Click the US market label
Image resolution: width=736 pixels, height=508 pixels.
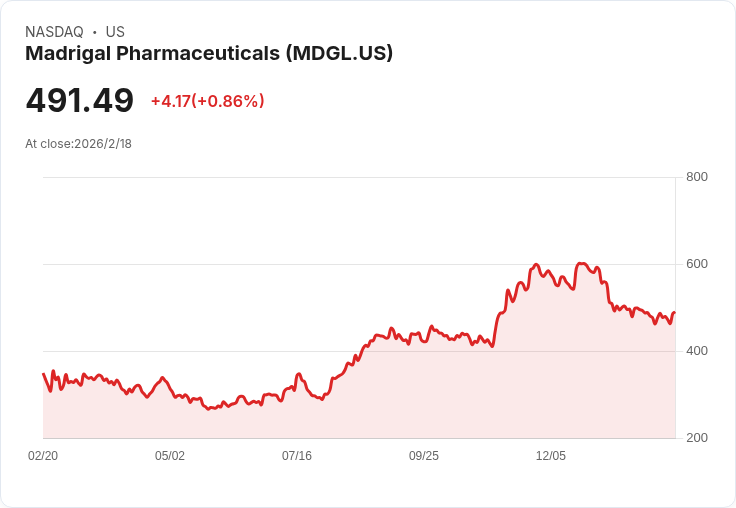click(x=115, y=32)
